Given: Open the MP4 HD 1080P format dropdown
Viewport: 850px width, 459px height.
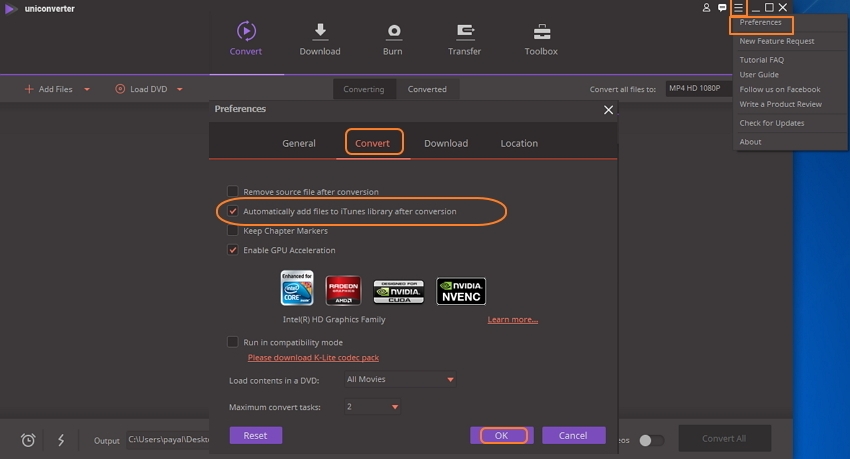Looking at the screenshot, I should point(698,88).
